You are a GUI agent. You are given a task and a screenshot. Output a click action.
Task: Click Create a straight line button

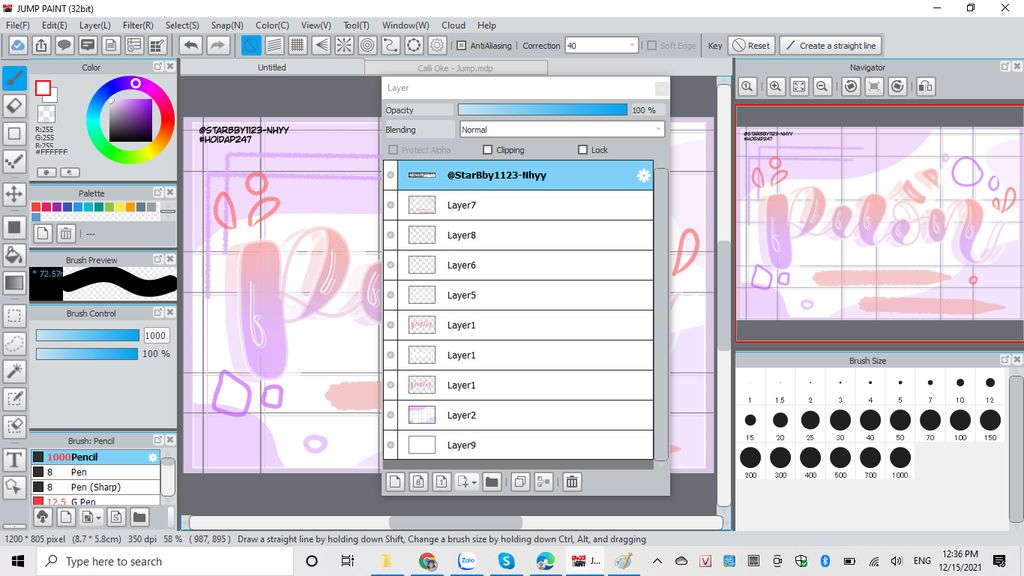point(831,46)
